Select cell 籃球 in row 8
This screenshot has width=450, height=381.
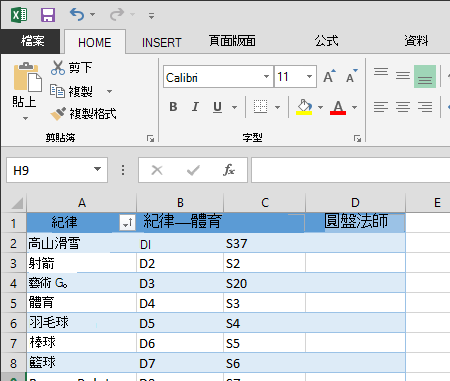(82, 363)
